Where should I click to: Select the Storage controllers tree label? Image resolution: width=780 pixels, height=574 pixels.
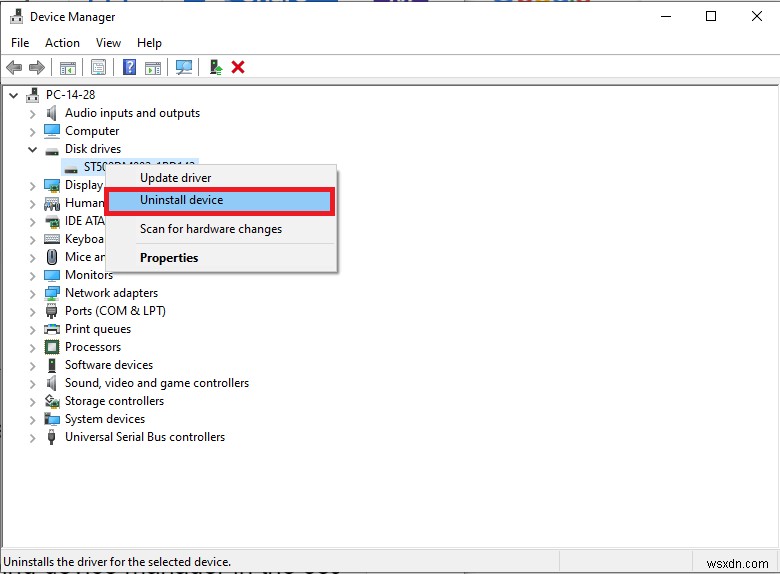pyautogui.click(x=114, y=401)
